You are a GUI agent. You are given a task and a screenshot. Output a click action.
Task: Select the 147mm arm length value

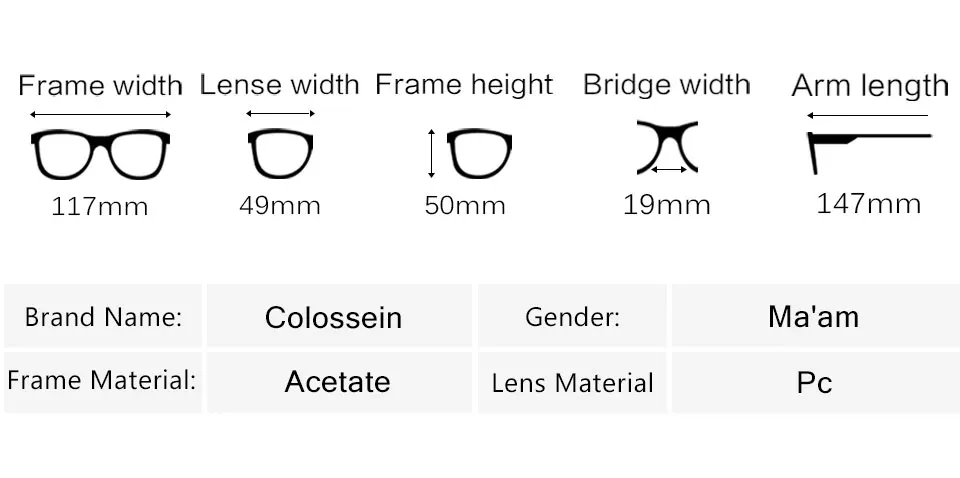(x=869, y=204)
